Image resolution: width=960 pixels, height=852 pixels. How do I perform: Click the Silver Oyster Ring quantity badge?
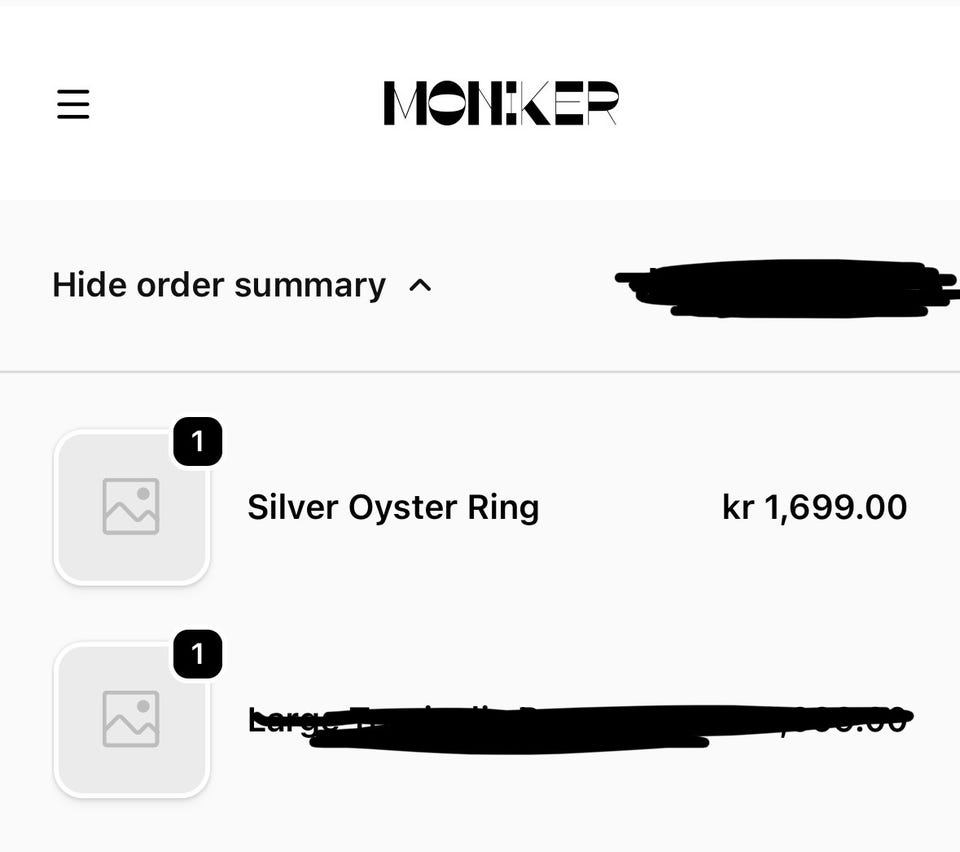point(197,442)
